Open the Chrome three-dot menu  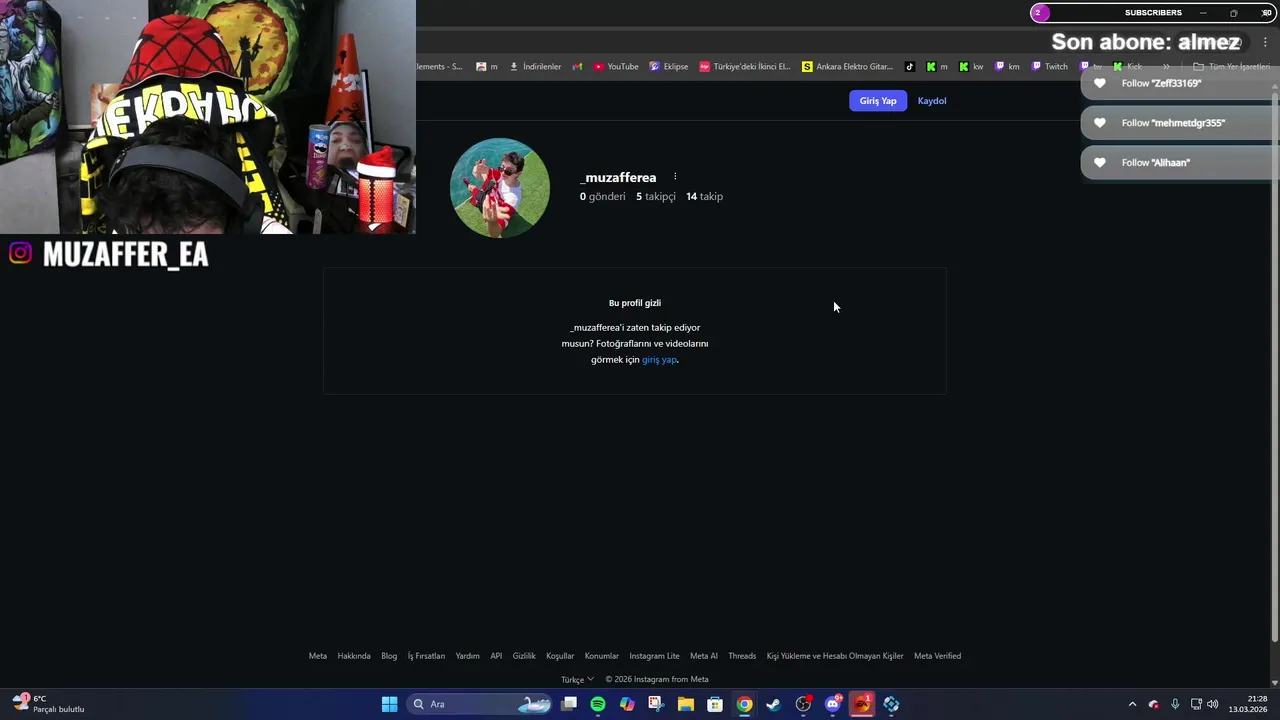[x=1265, y=42]
